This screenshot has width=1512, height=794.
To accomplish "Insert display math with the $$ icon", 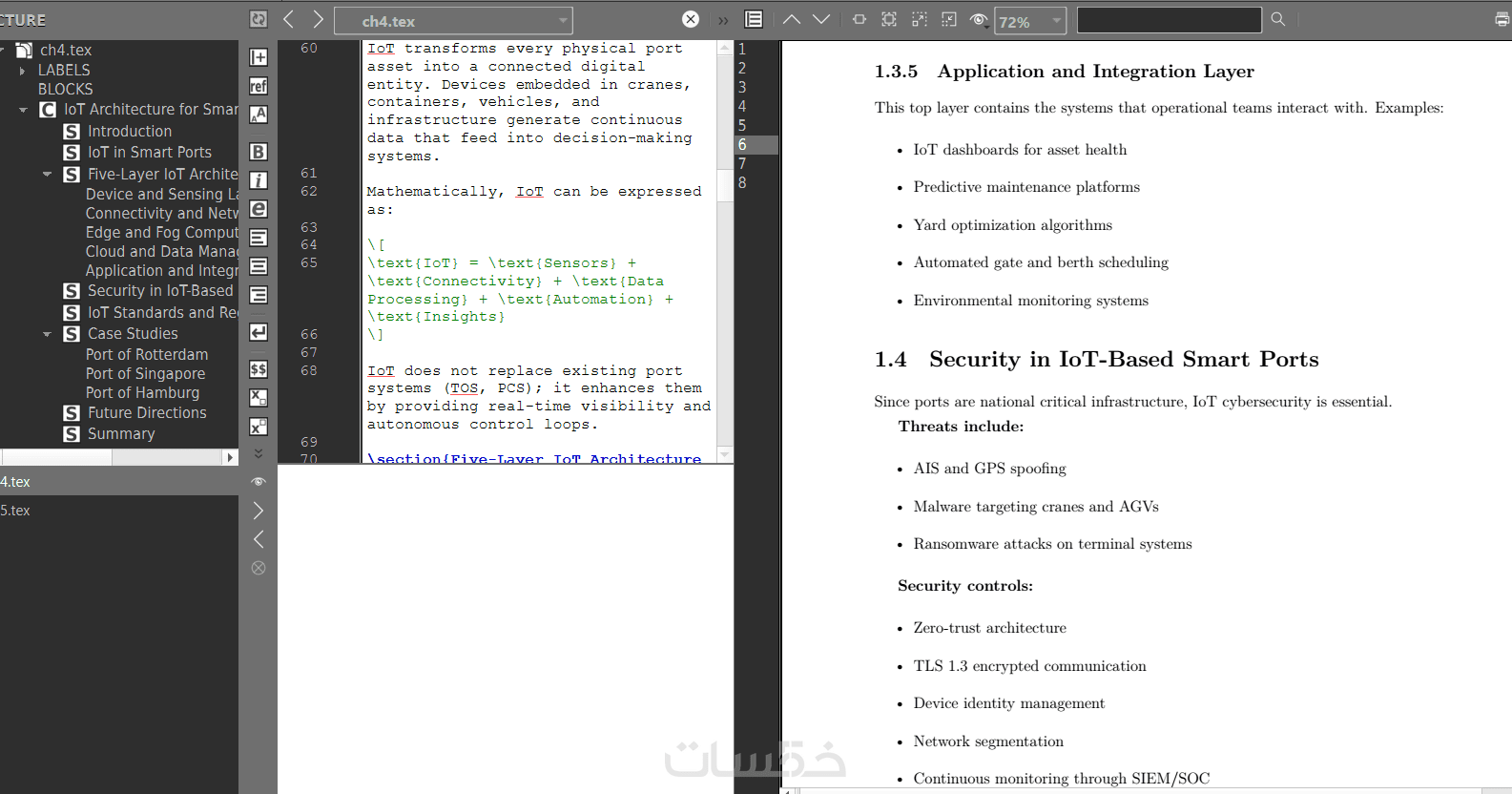I will (259, 369).
